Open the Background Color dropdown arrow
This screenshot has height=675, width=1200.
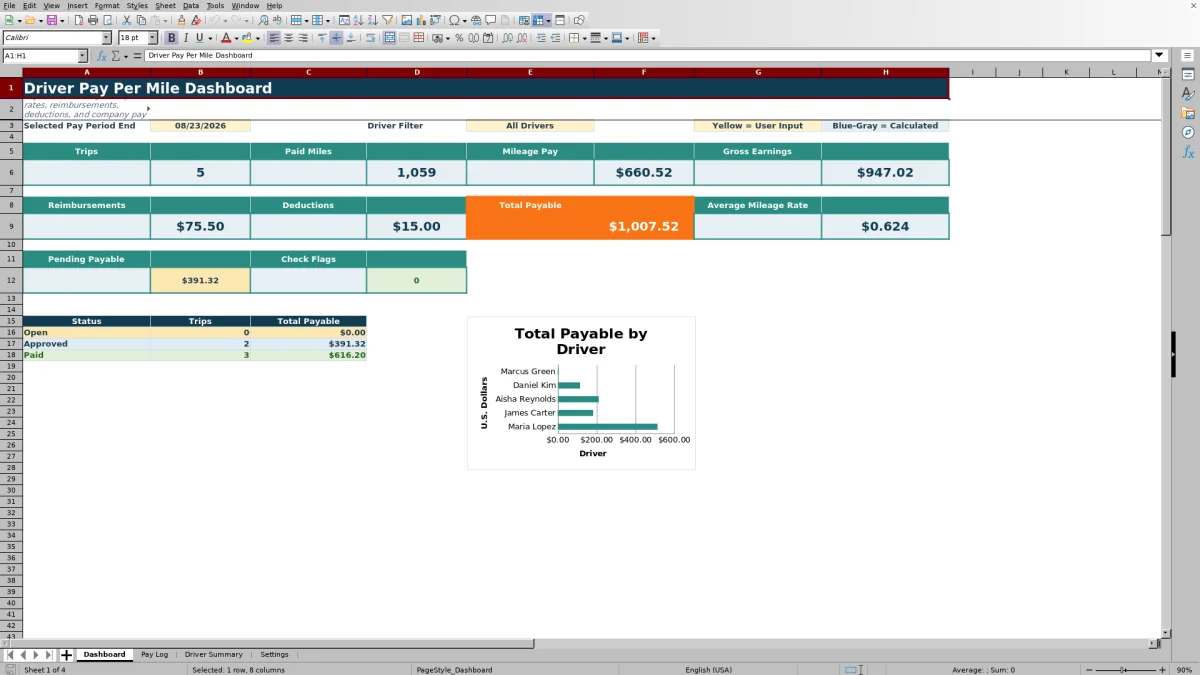[258, 38]
